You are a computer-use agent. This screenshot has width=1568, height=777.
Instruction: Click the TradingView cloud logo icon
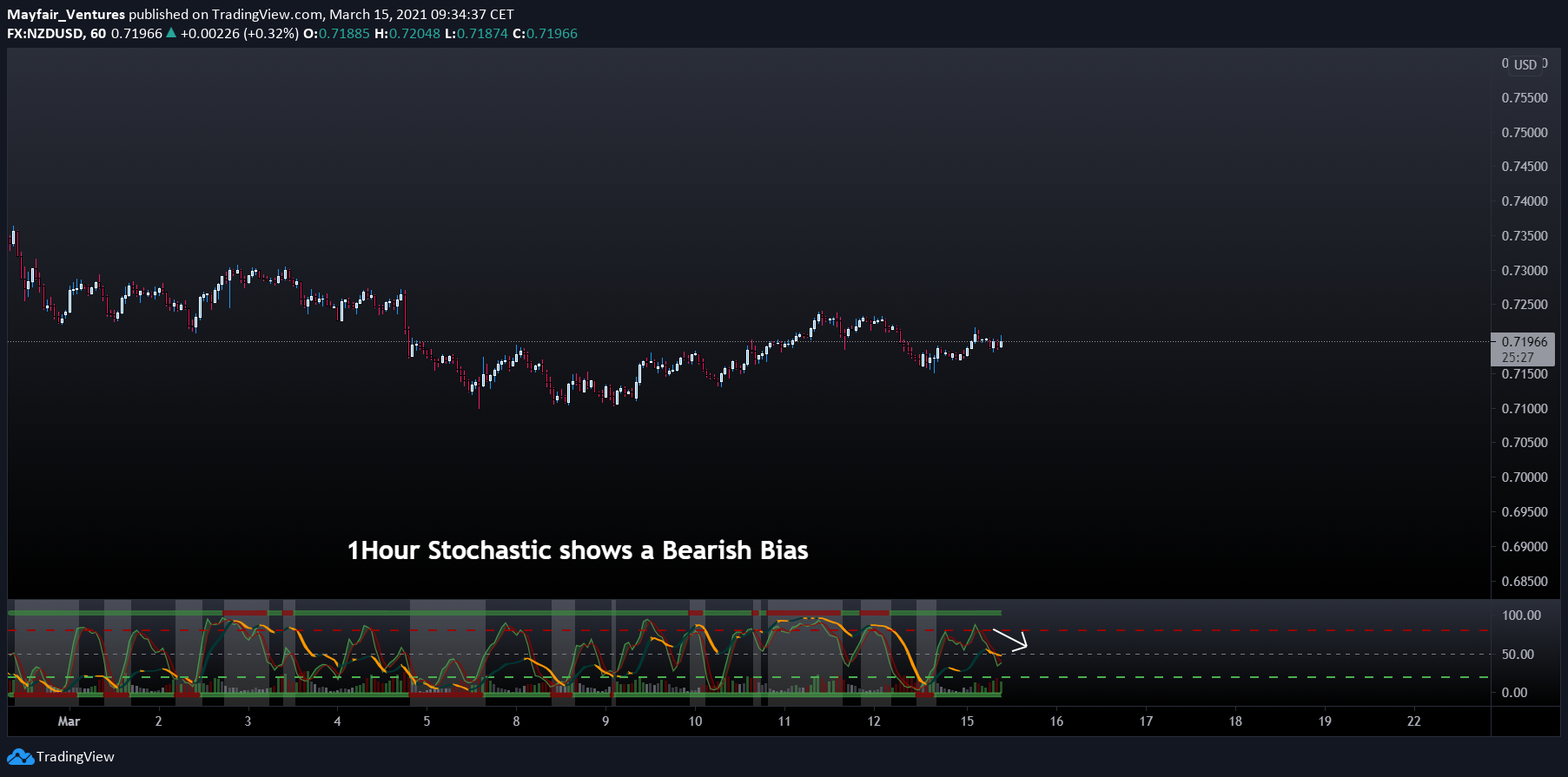point(21,757)
